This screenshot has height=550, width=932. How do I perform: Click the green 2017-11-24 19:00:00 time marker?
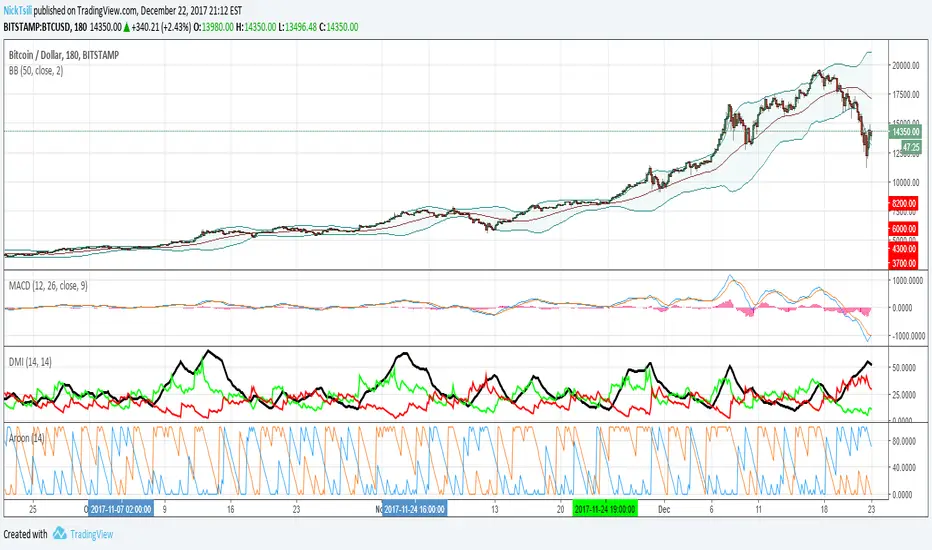[605, 510]
